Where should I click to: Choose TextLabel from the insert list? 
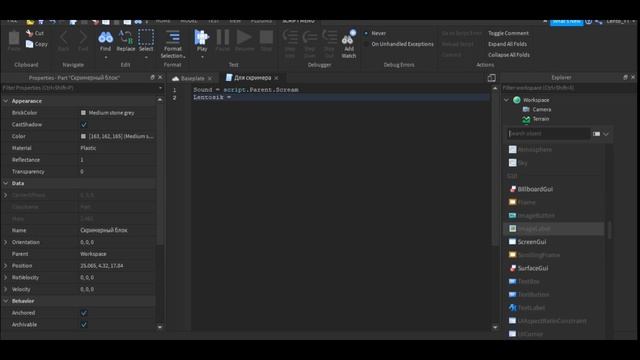click(531, 308)
